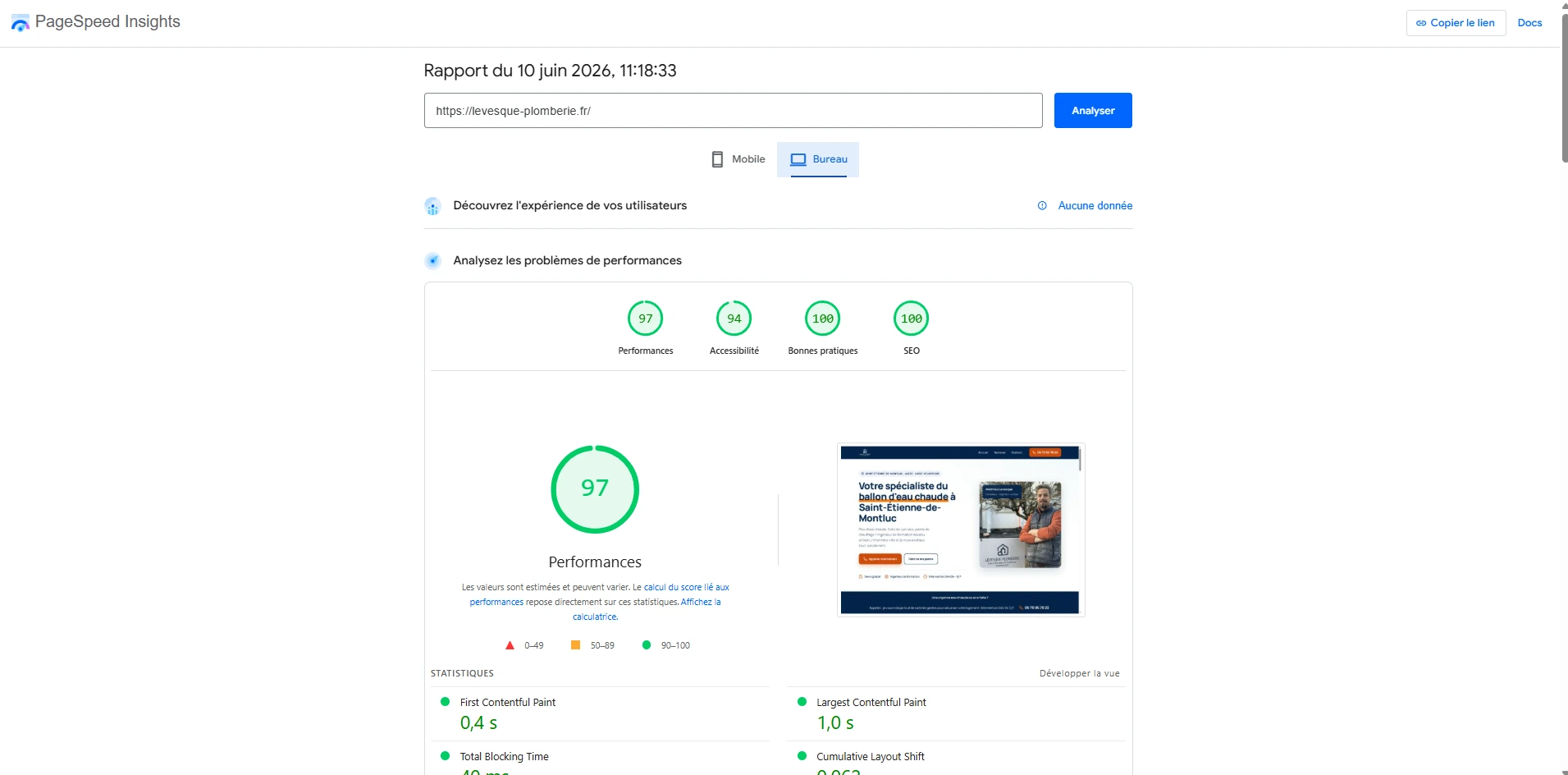Click the green circle 90–100 legend marker
1568x775 pixels.
click(647, 645)
